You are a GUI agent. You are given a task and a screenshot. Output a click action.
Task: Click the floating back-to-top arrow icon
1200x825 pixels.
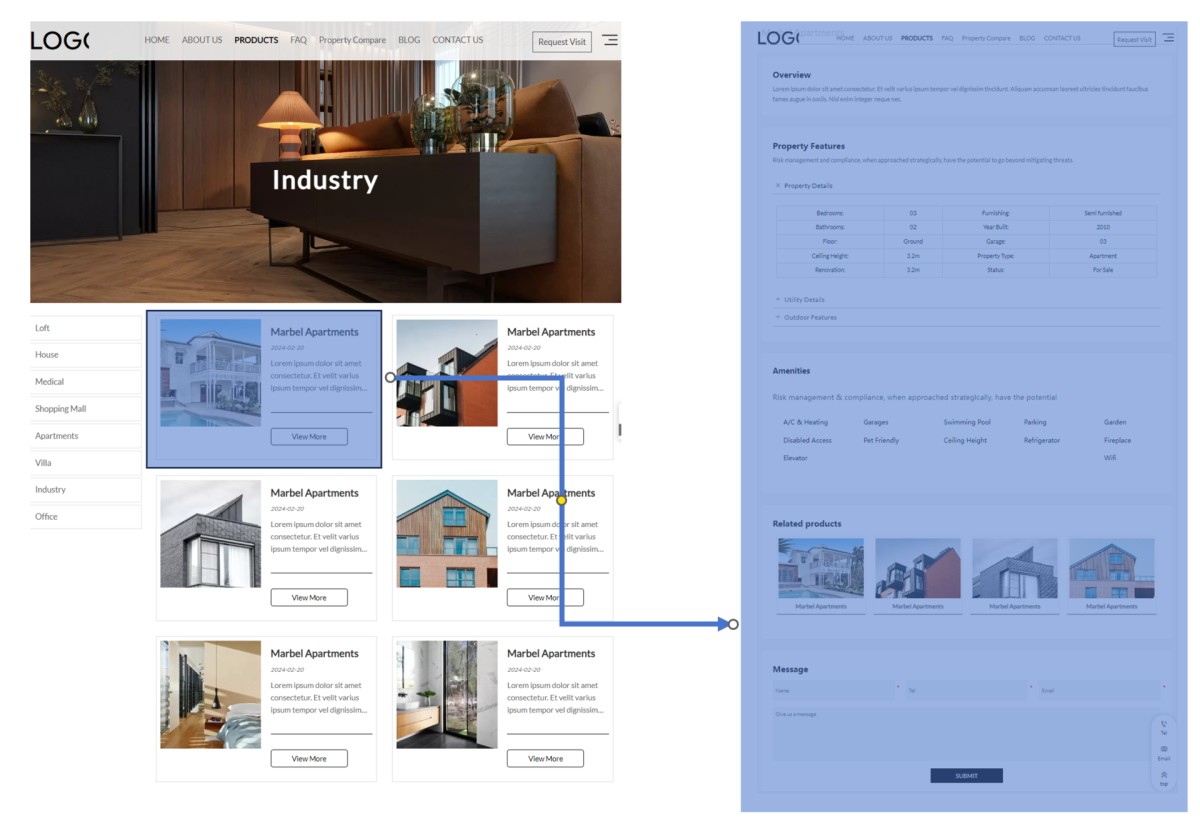click(x=1164, y=777)
